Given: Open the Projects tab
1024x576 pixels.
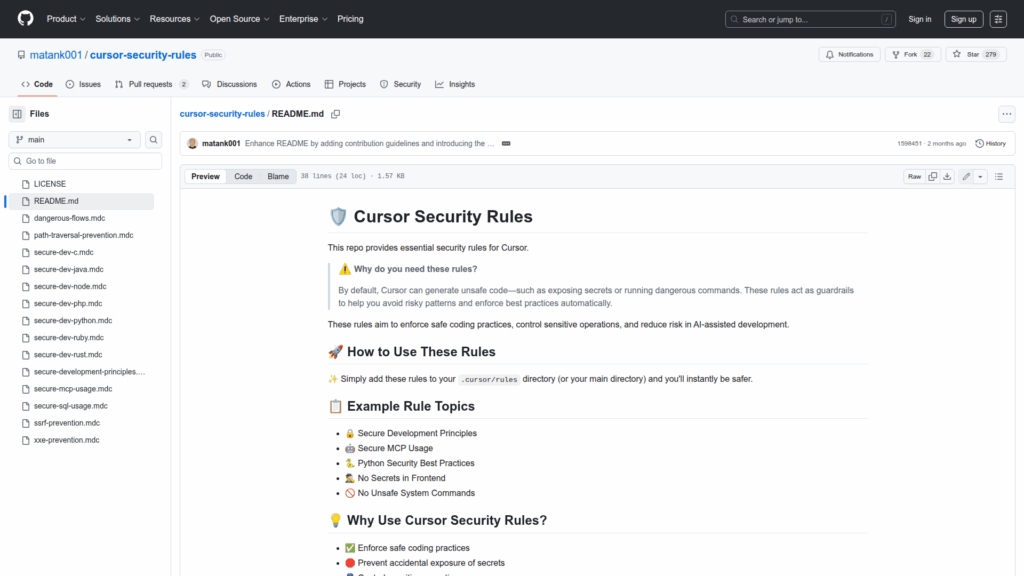Looking at the screenshot, I should [345, 84].
